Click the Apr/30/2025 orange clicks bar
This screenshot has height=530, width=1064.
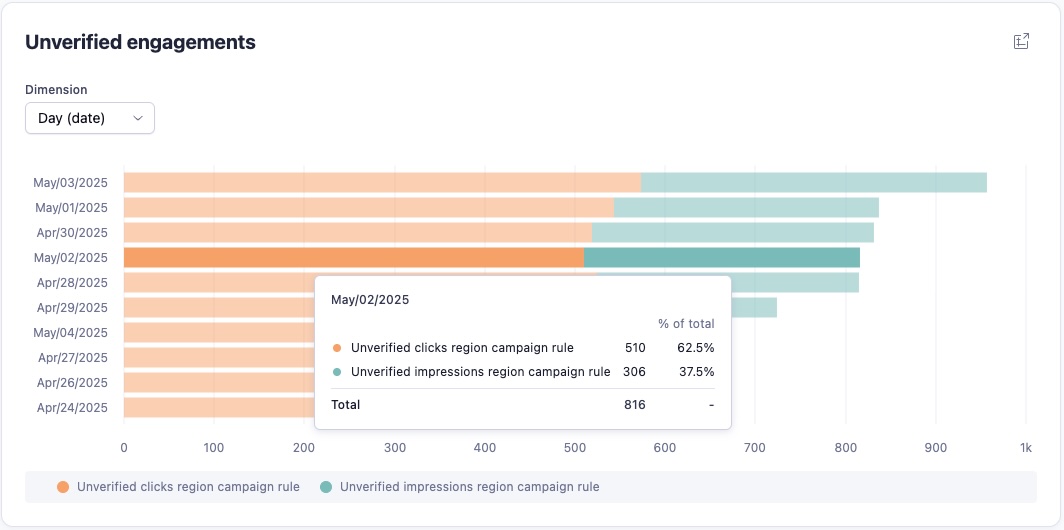click(x=358, y=233)
